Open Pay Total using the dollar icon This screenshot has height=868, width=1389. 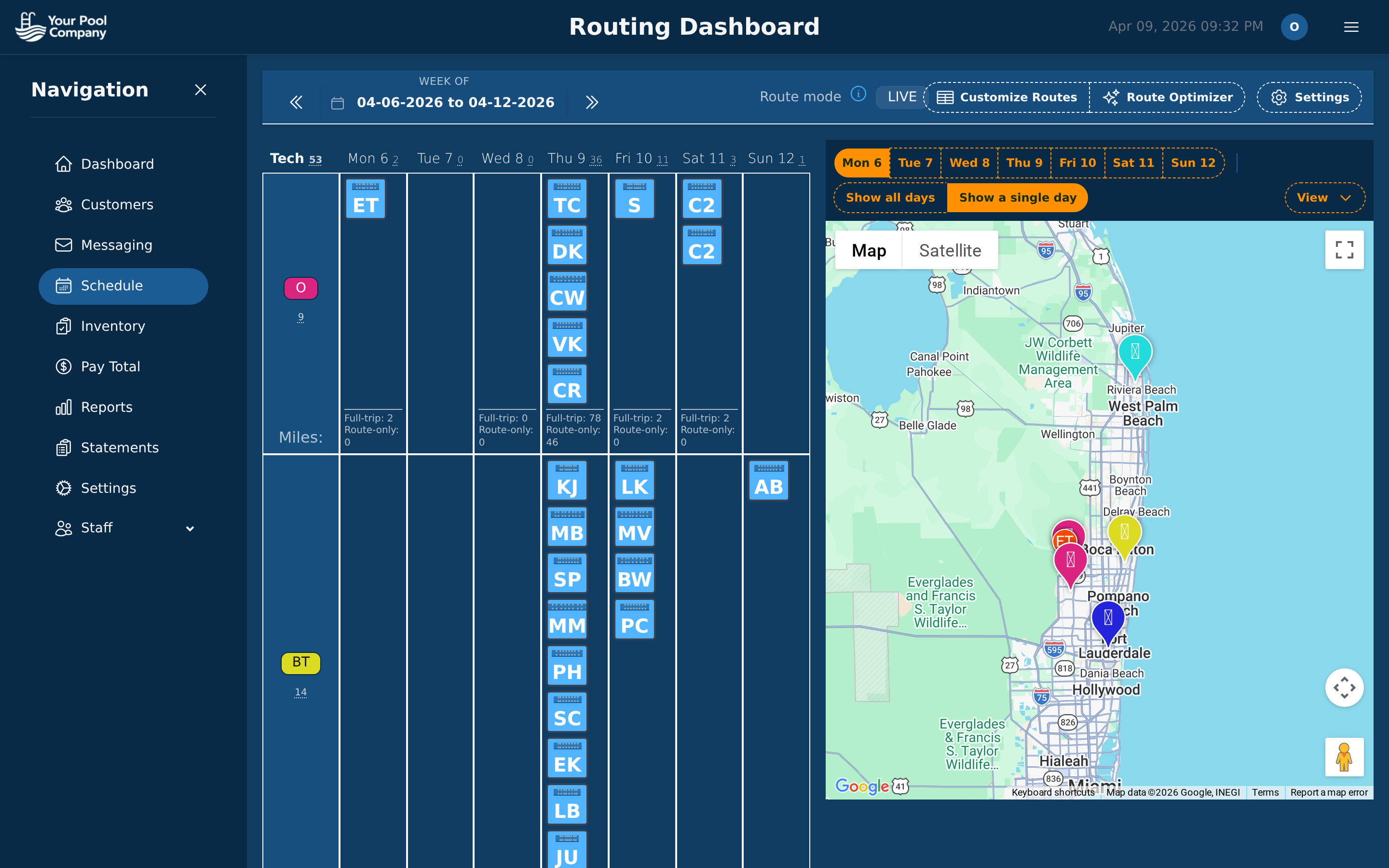(x=64, y=366)
